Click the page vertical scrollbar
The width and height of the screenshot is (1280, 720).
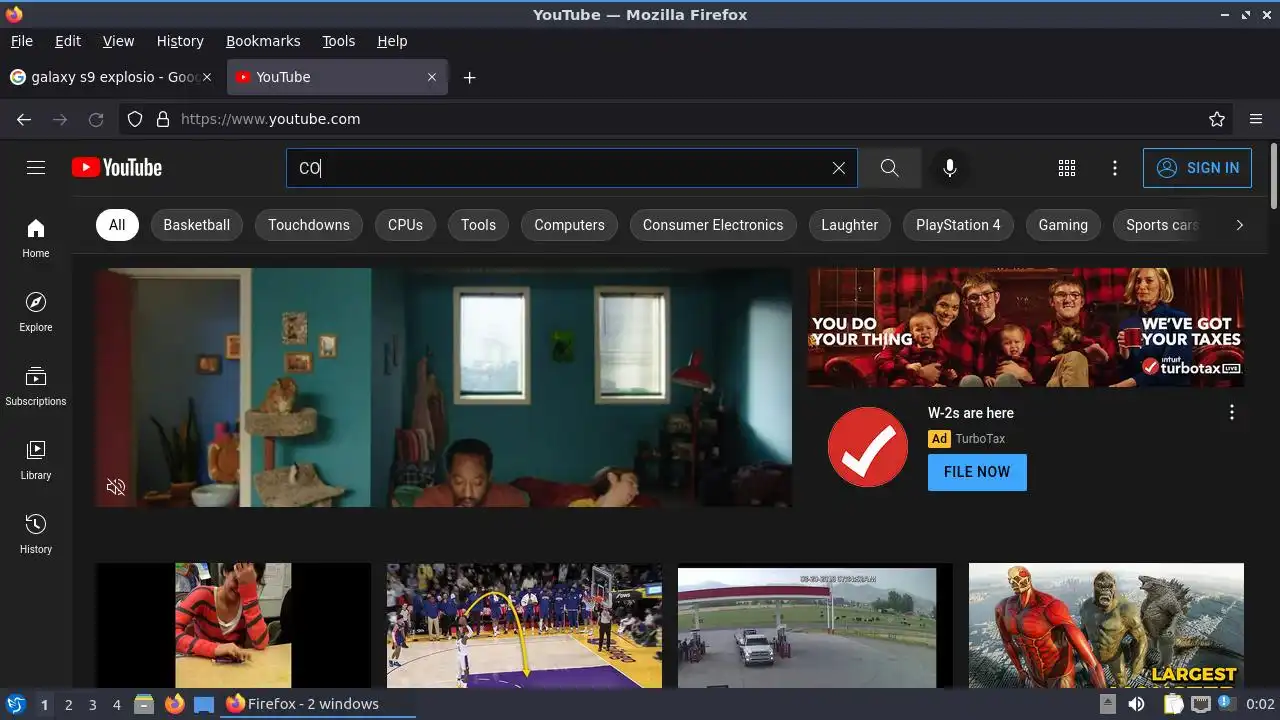coord(1273,176)
